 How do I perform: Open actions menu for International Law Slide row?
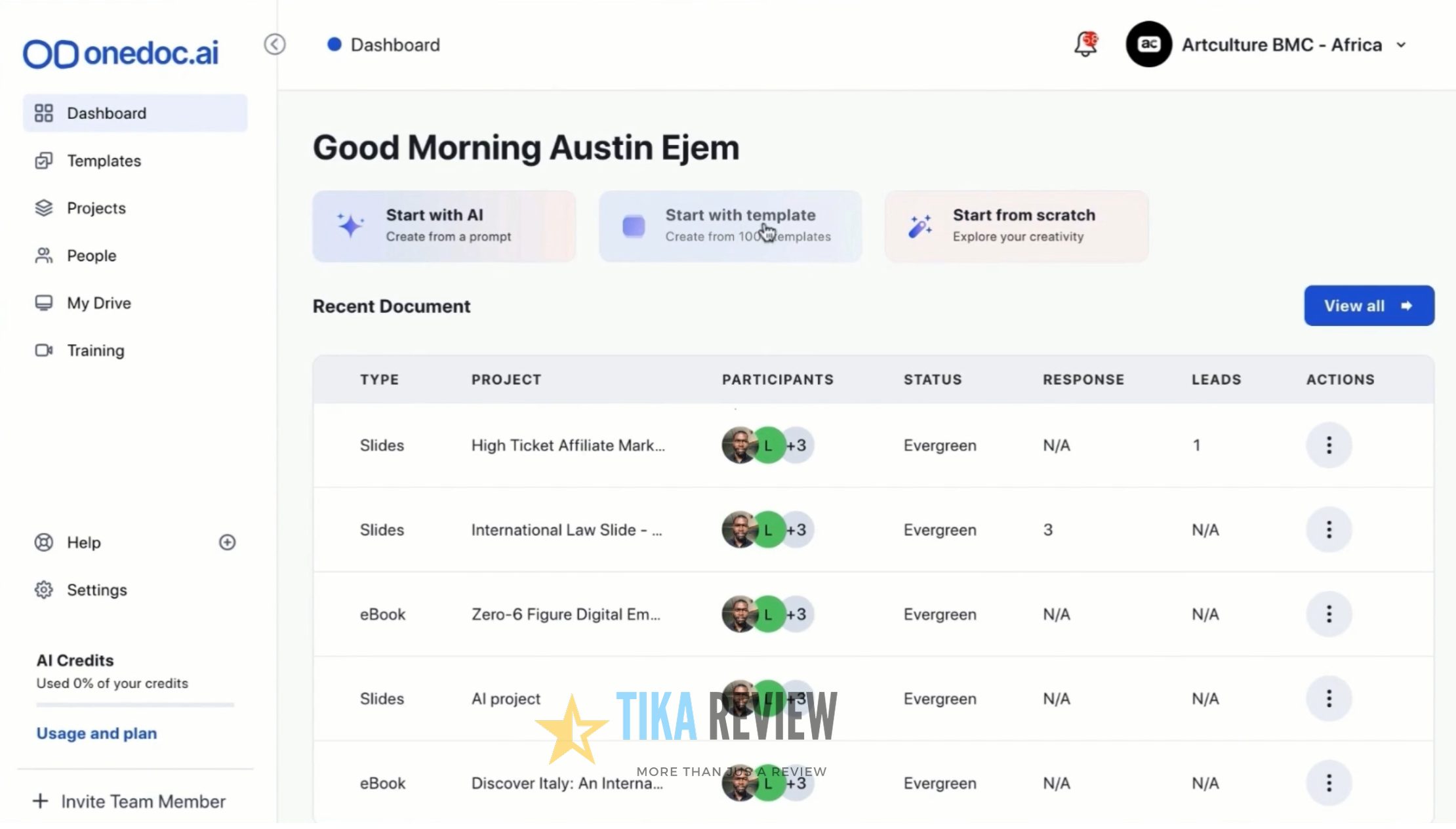1329,530
